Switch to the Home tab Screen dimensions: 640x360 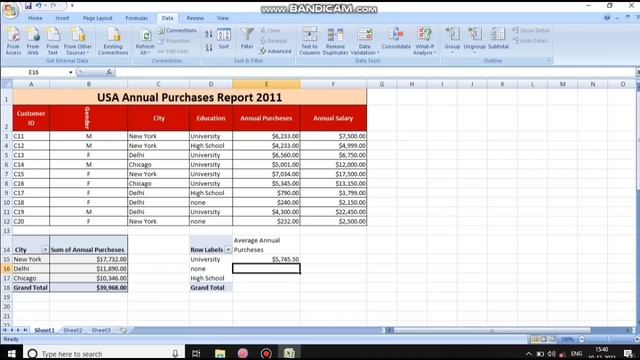35,18
